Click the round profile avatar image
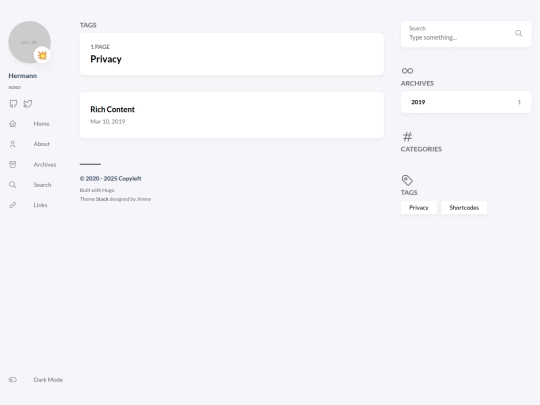Image resolution: width=540 pixels, height=405 pixels. tap(30, 42)
